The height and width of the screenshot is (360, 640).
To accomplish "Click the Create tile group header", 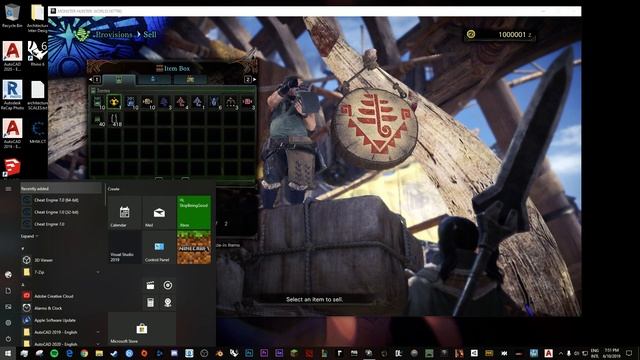I will pos(113,189).
